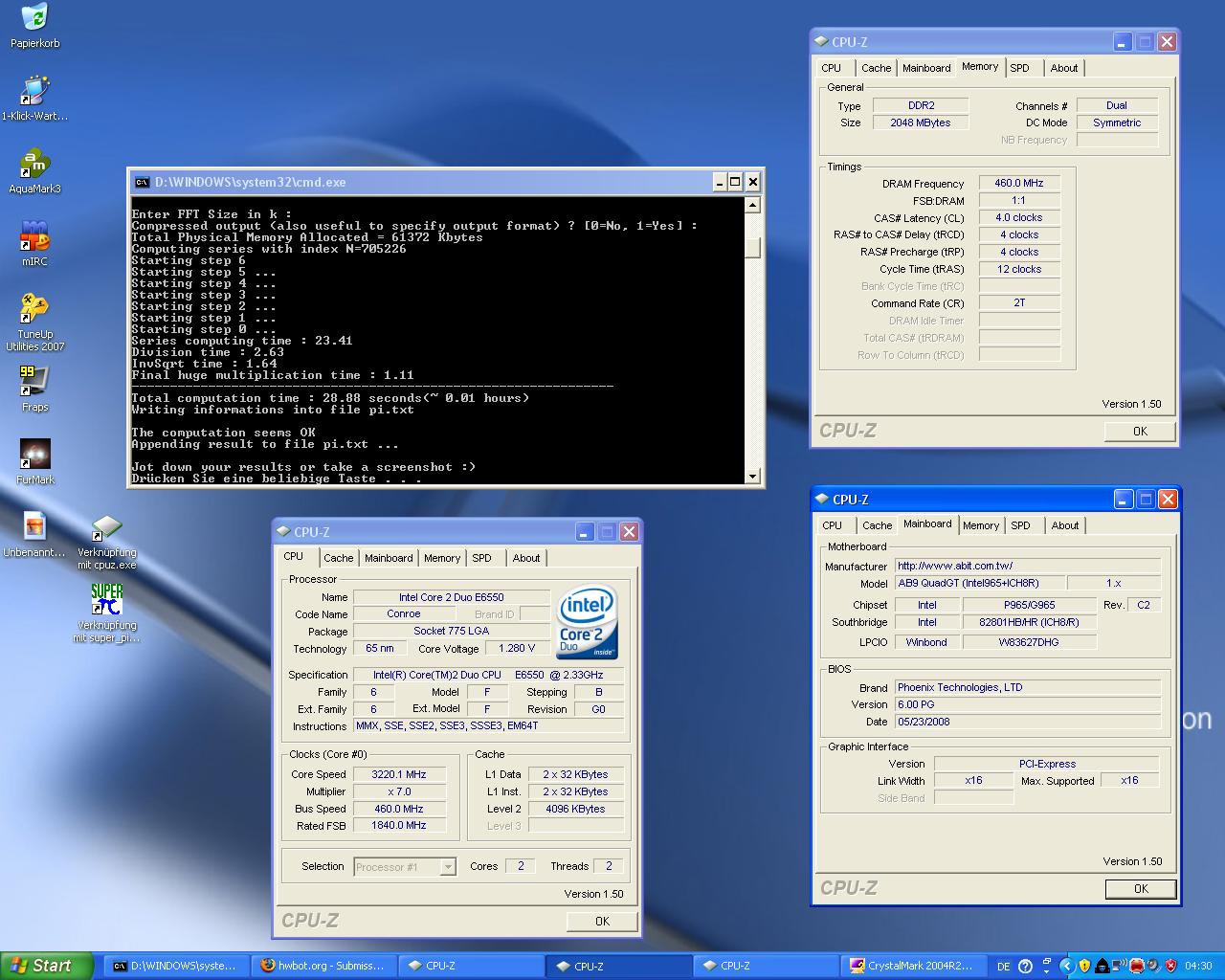
Task: Click the yellow security shield tray icon
Action: 1084,967
